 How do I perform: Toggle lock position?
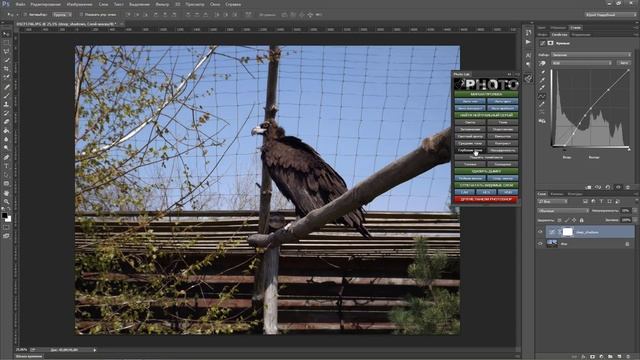pos(574,220)
